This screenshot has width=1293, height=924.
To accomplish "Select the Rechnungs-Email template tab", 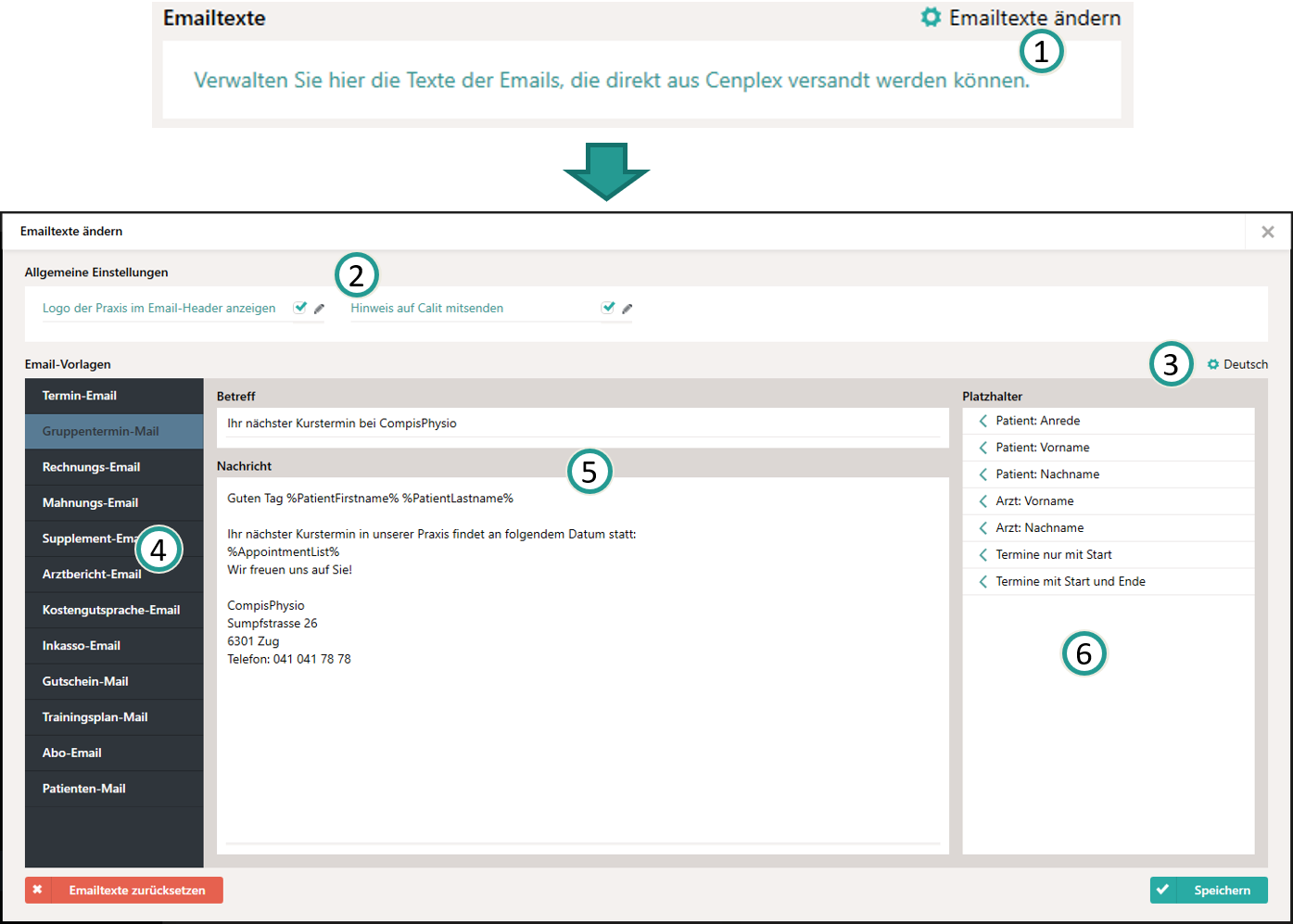I will pyautogui.click(x=114, y=467).
